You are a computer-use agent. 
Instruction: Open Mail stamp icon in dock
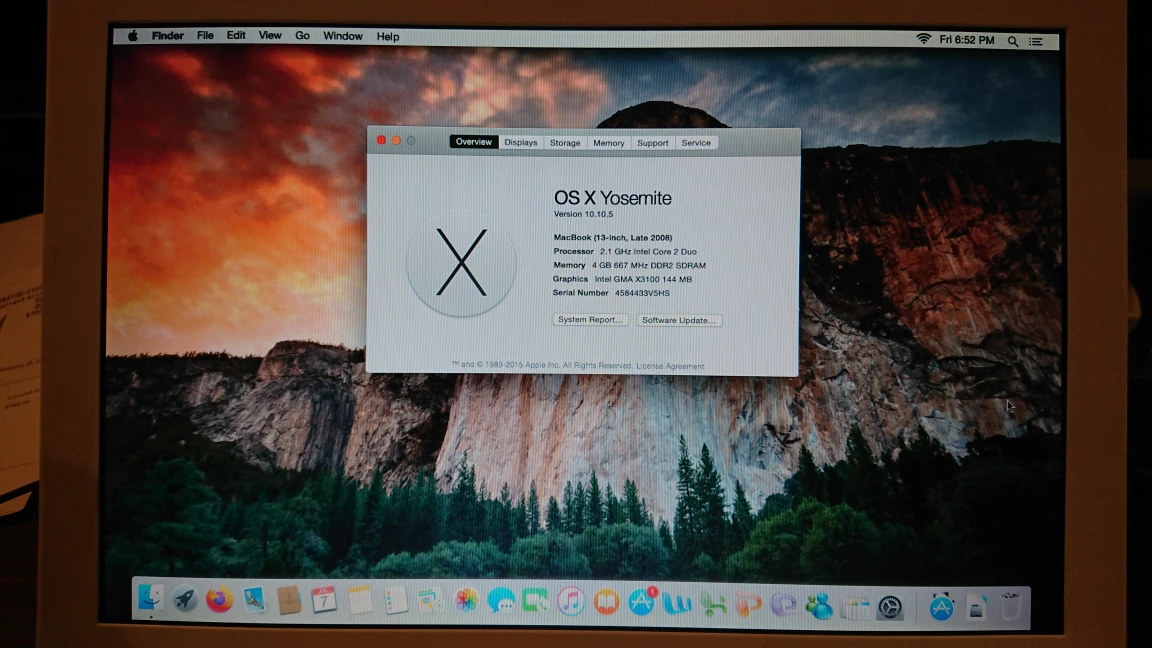[x=254, y=601]
